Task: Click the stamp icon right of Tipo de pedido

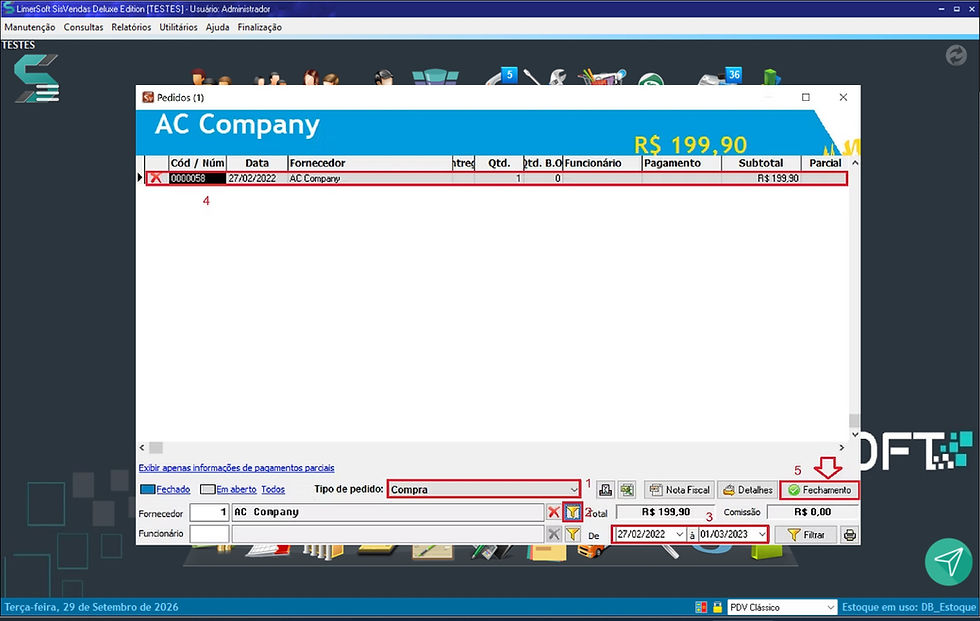Action: coord(605,490)
